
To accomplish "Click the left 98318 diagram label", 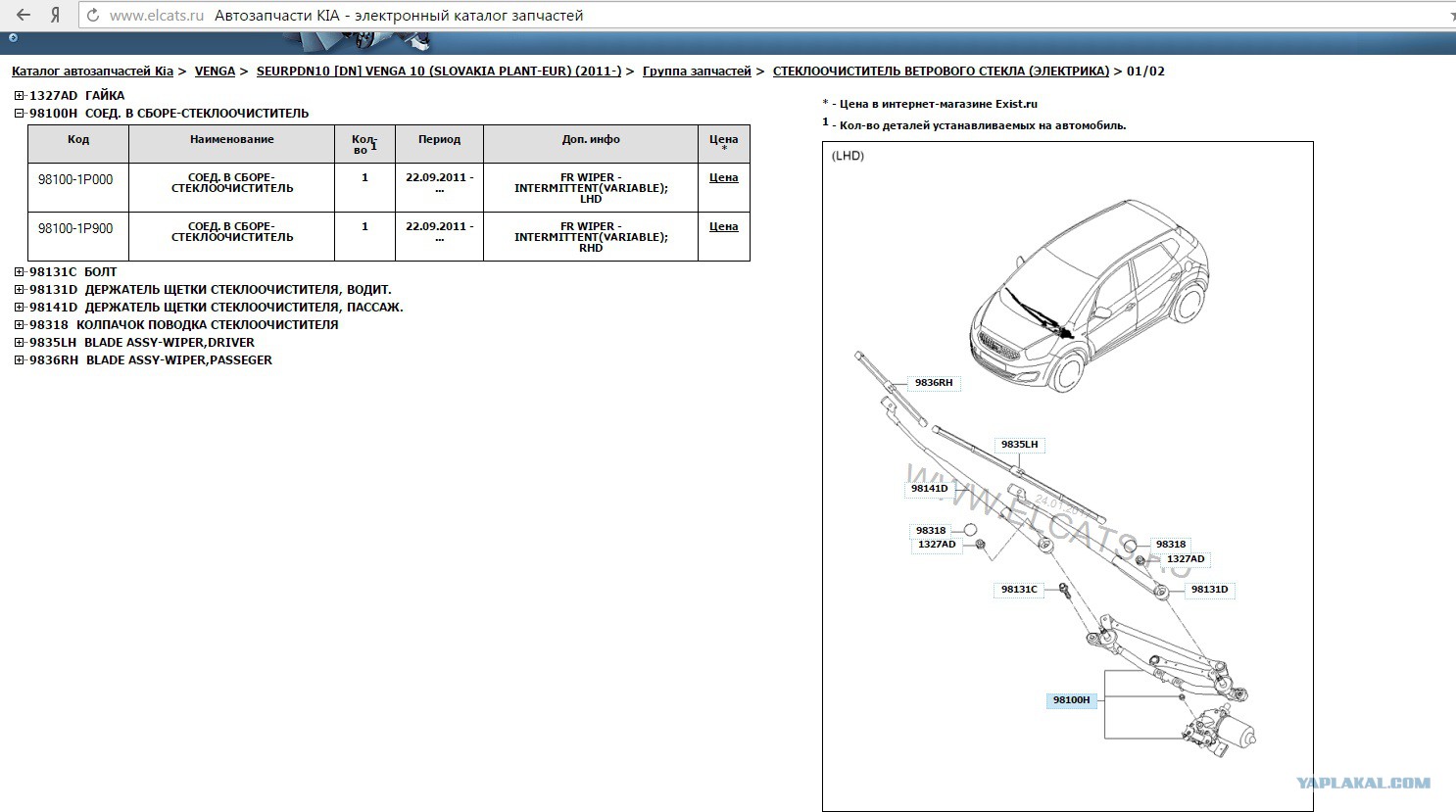I will point(931,531).
